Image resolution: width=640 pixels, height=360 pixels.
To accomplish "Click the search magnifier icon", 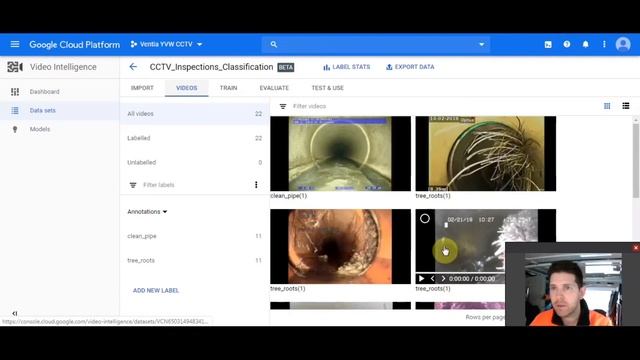I will 274,44.
